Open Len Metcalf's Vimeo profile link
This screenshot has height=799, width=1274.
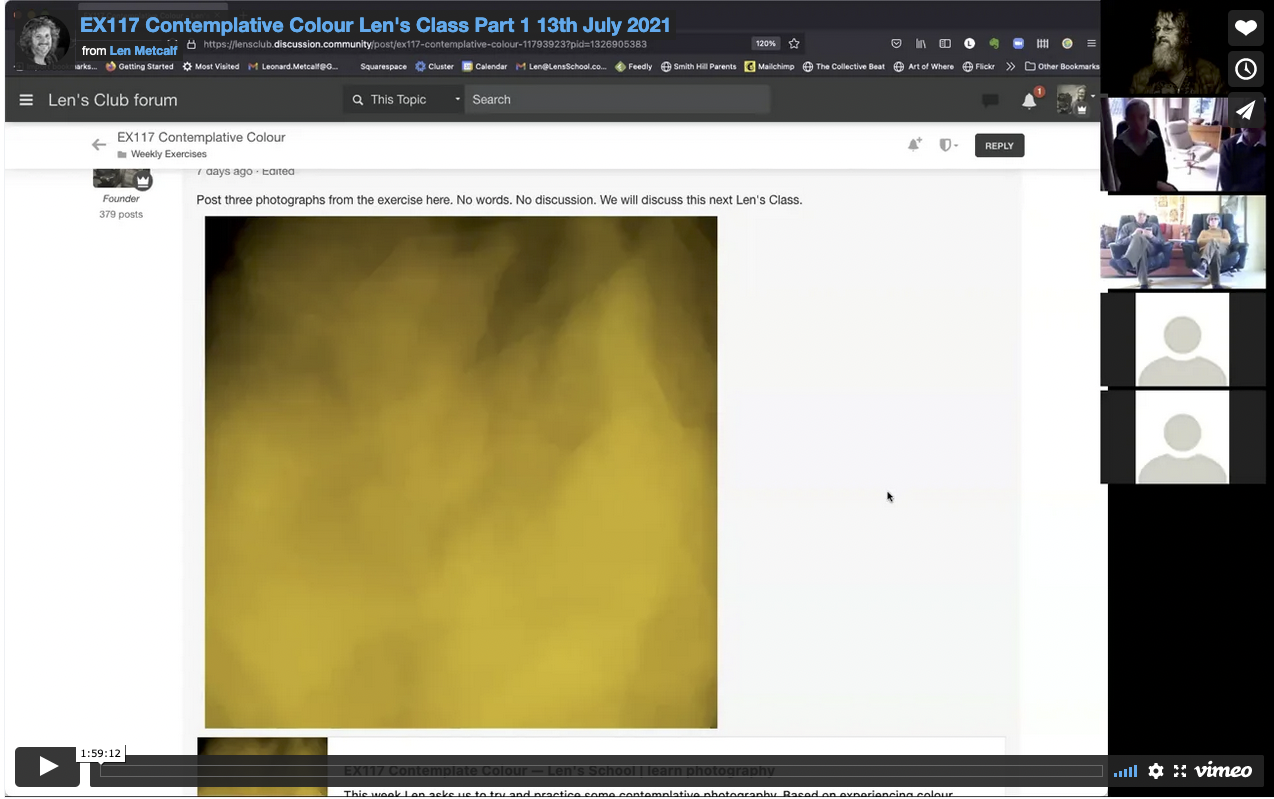click(x=143, y=51)
